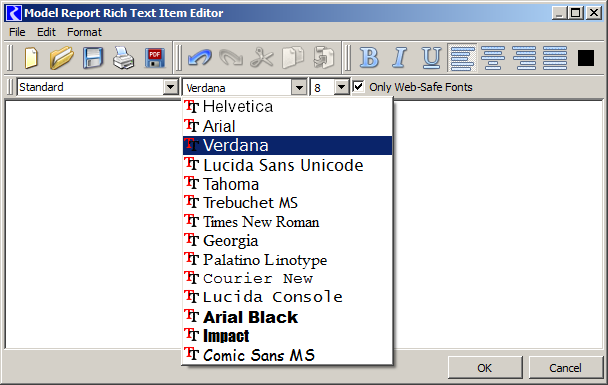Screen dimensions: 608x385
Task: Center align the text
Action: 493,58
